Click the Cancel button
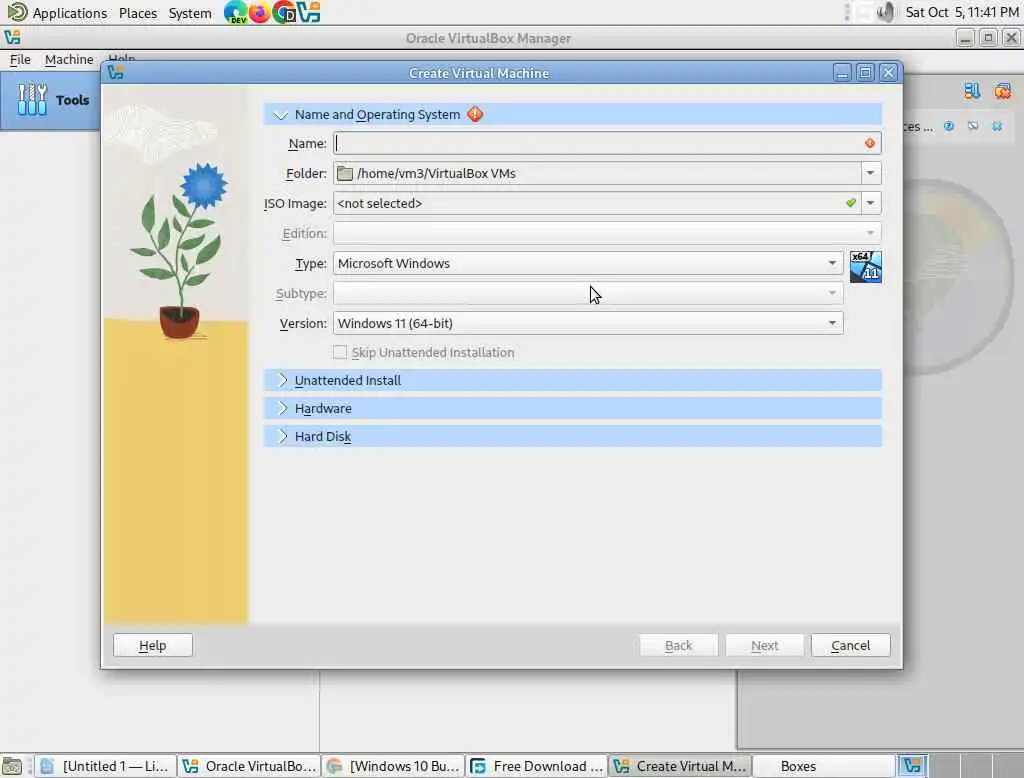The height and width of the screenshot is (778, 1024). (x=850, y=645)
